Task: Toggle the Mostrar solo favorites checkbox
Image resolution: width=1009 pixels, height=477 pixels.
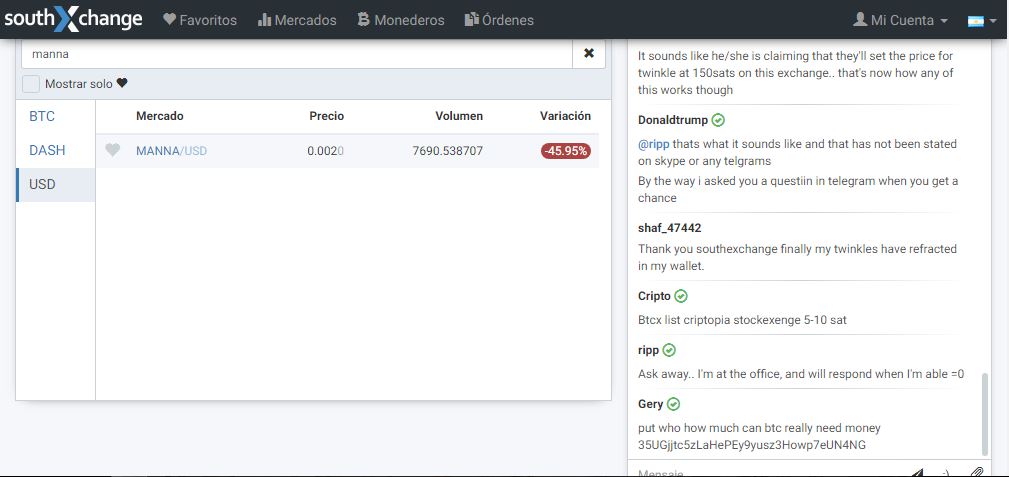Action: coord(31,84)
